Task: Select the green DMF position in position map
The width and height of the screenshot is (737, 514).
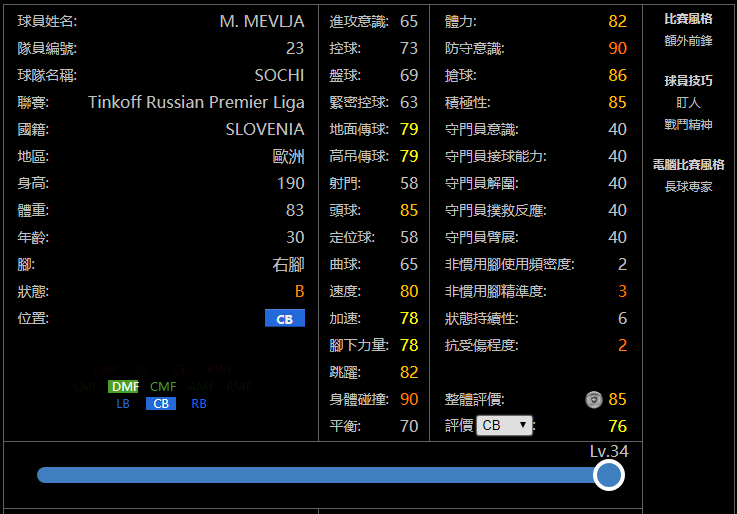Action: click(125, 387)
